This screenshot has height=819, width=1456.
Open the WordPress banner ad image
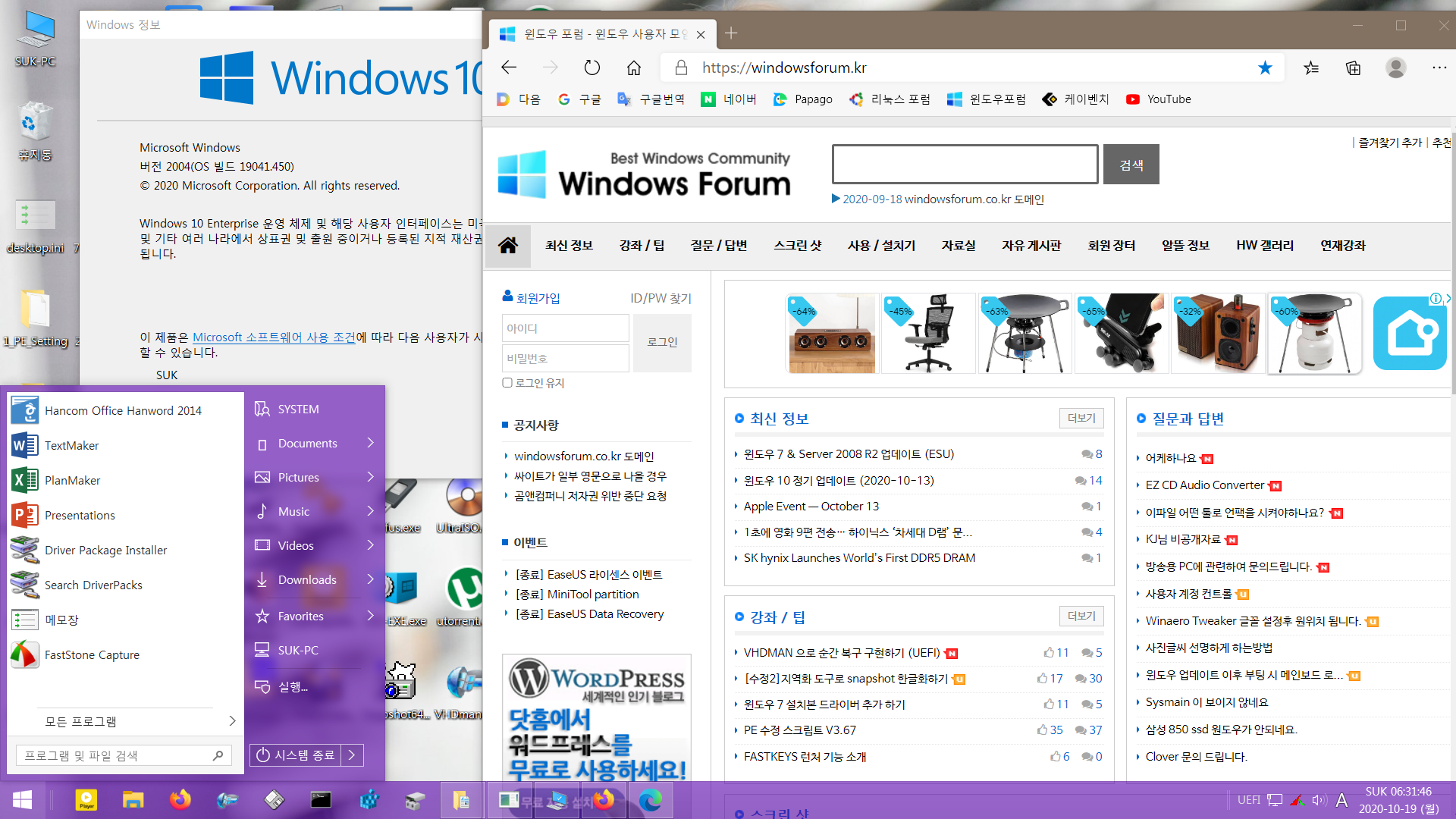coord(596,717)
